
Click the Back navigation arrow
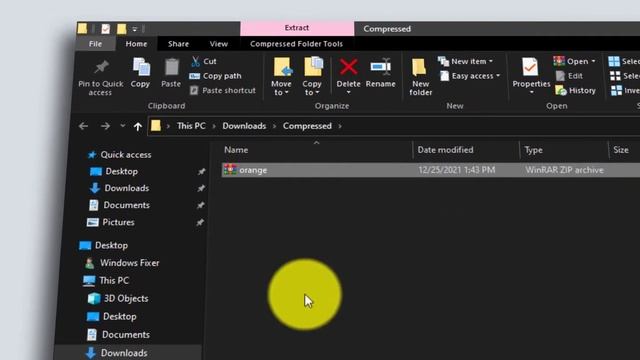[x=83, y=126]
